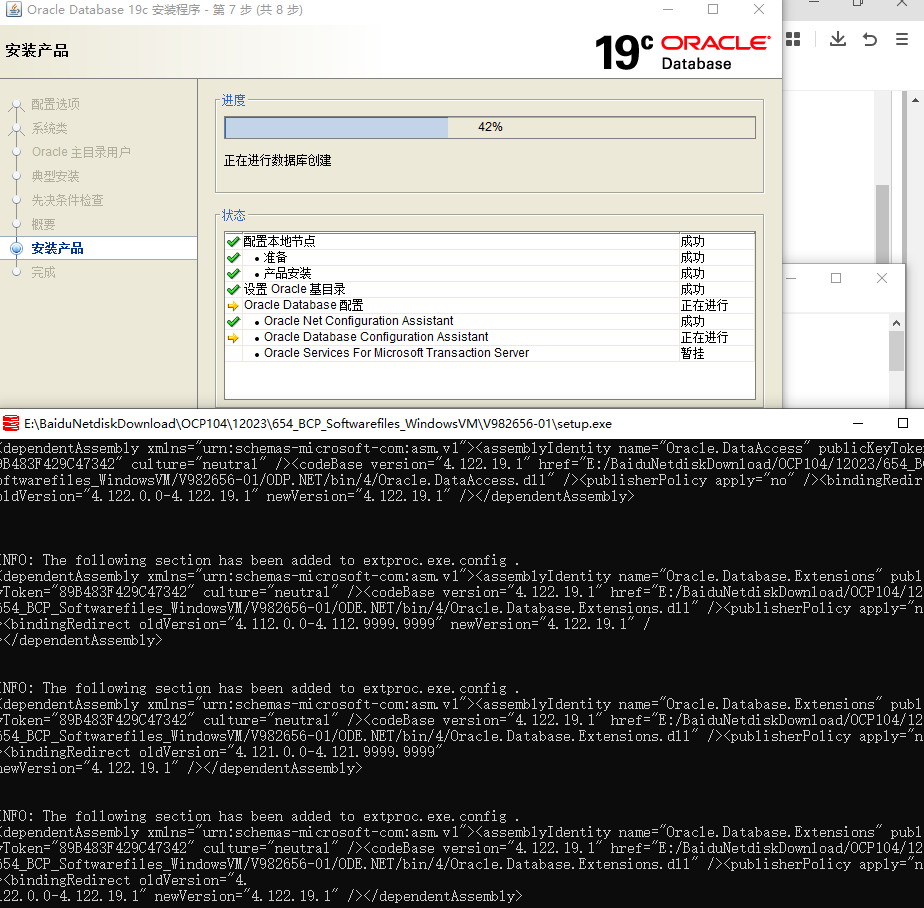Click the 正在进行数据库创建 progress message
924x908 pixels.
[x=278, y=160]
